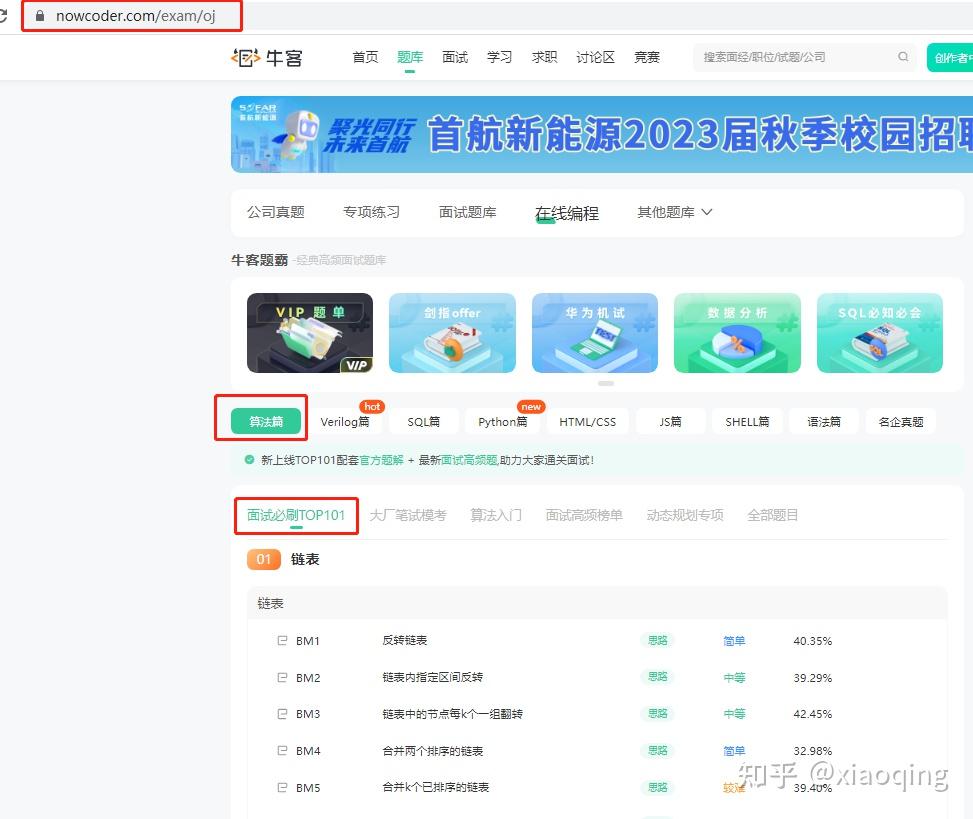Screen dimensions: 973x819
Task: Switch to 在线编程 tab
Action: click(567, 213)
